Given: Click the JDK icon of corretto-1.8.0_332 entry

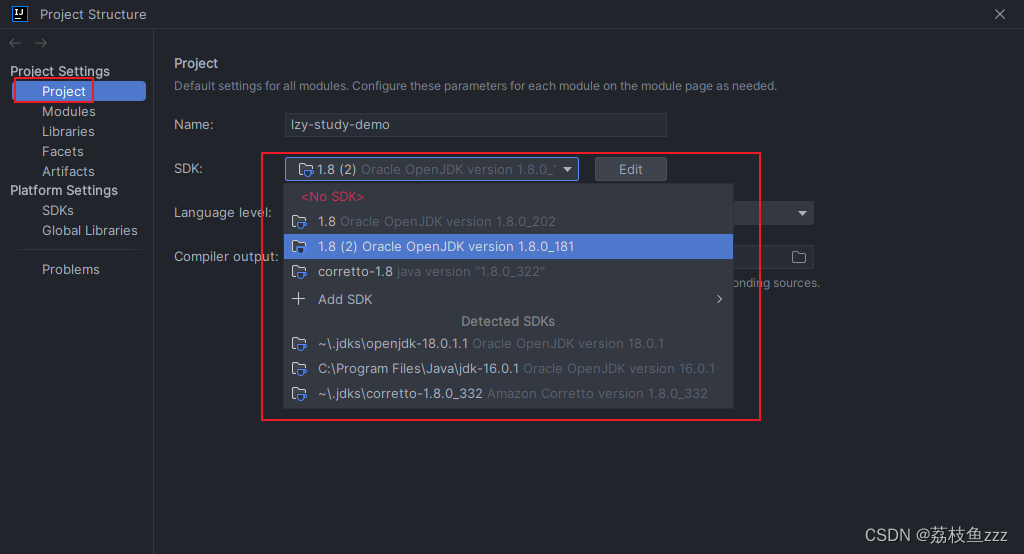Looking at the screenshot, I should (x=299, y=394).
